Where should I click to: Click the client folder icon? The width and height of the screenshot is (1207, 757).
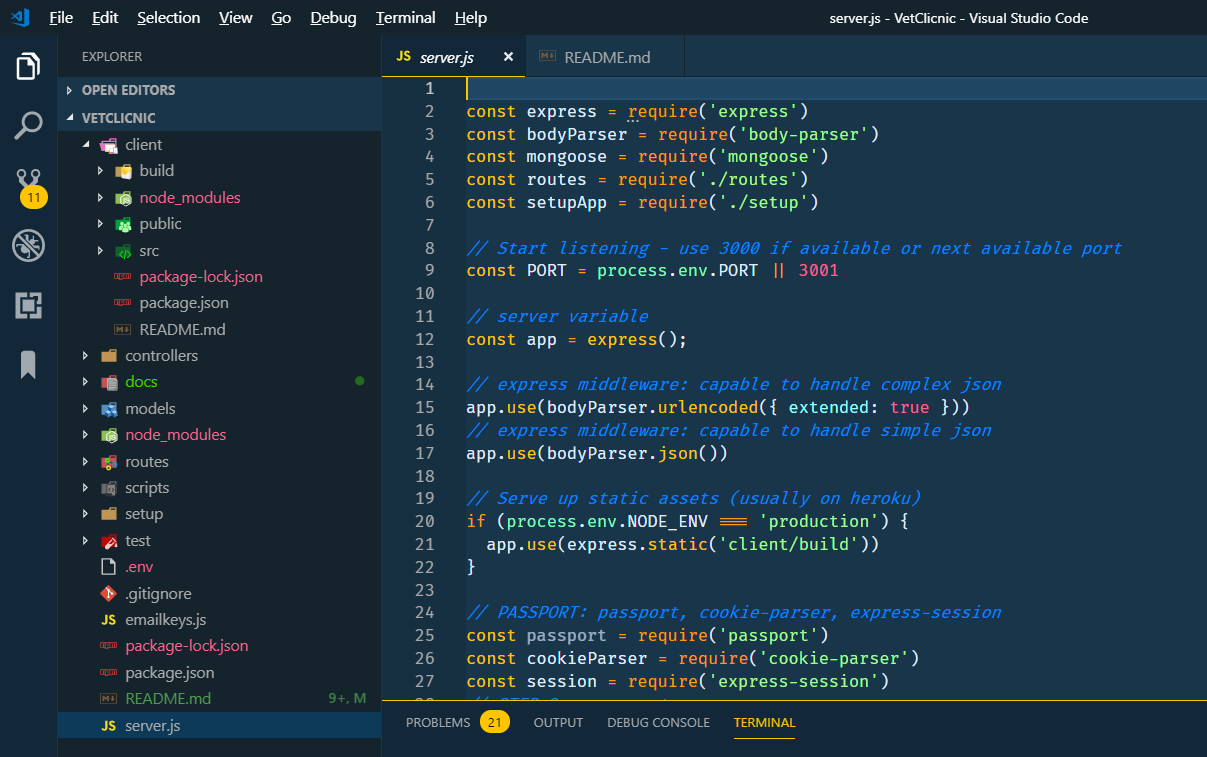(109, 145)
